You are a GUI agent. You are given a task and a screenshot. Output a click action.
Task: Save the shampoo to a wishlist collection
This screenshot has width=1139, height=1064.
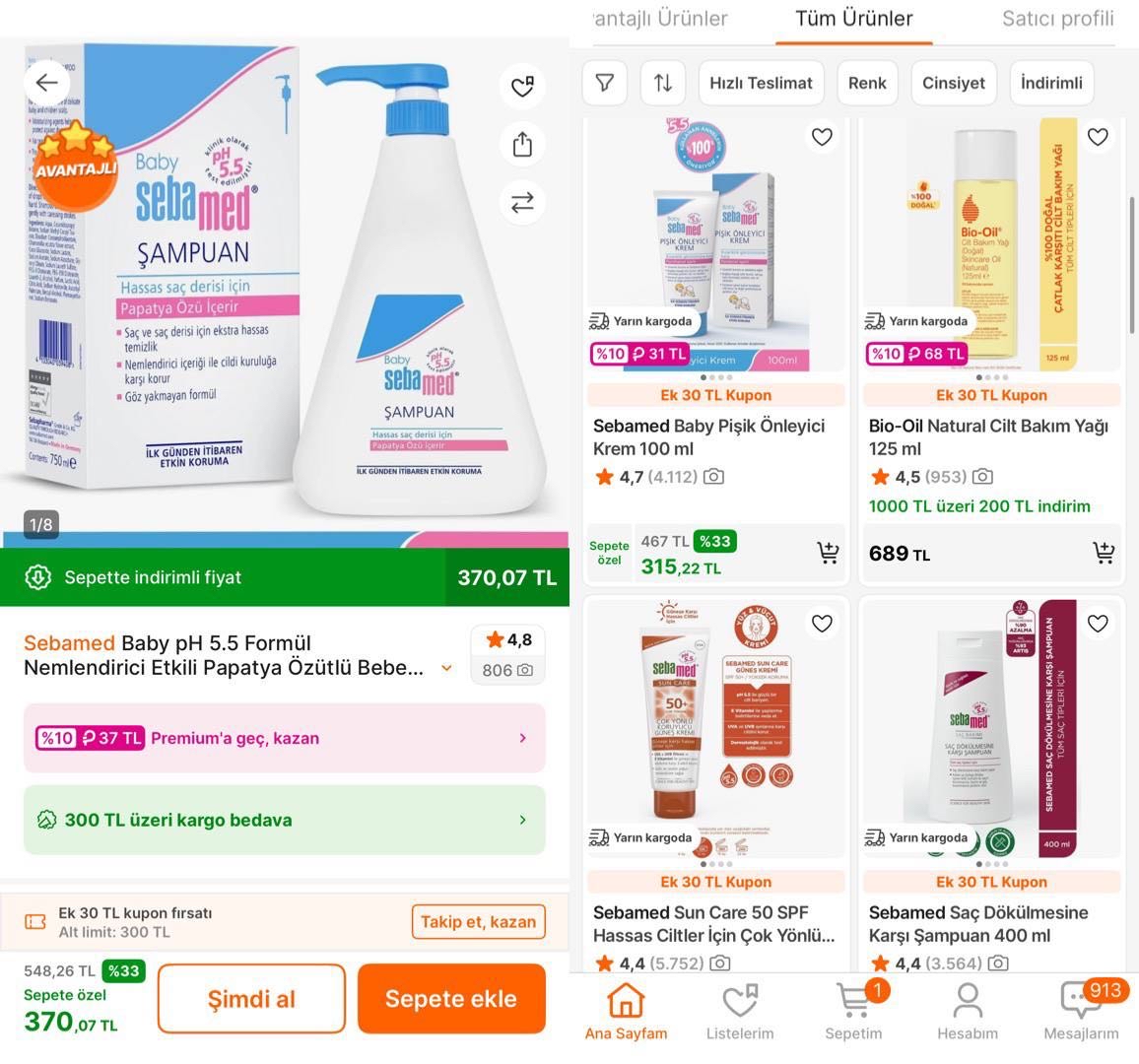click(x=522, y=86)
